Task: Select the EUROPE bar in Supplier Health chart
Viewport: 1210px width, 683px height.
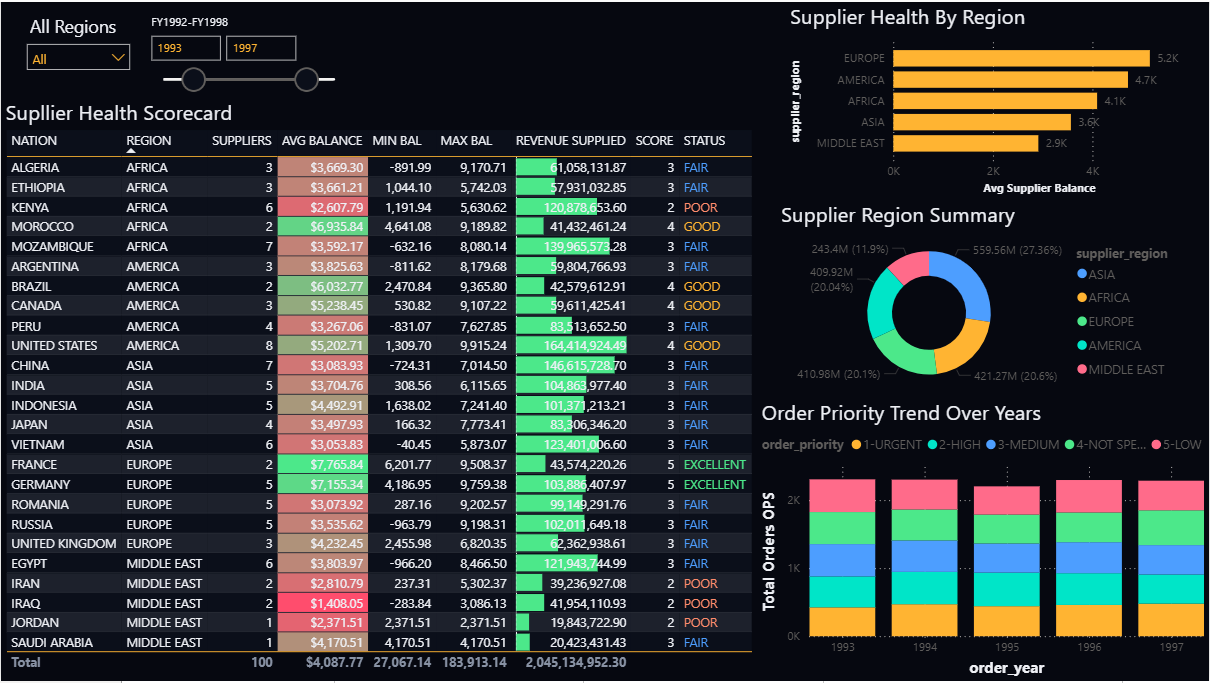Action: pos(1022,58)
